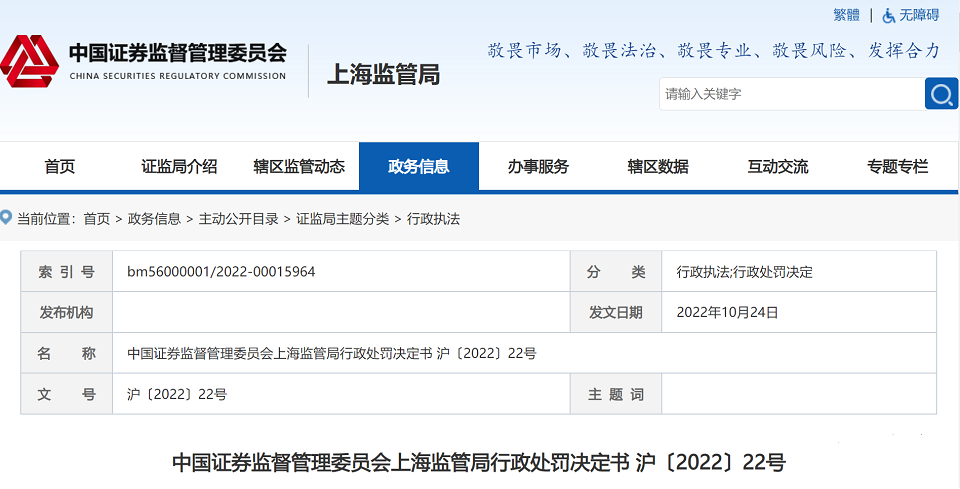Click 行政执法 breadcrumb link
960x489 pixels.
433,219
